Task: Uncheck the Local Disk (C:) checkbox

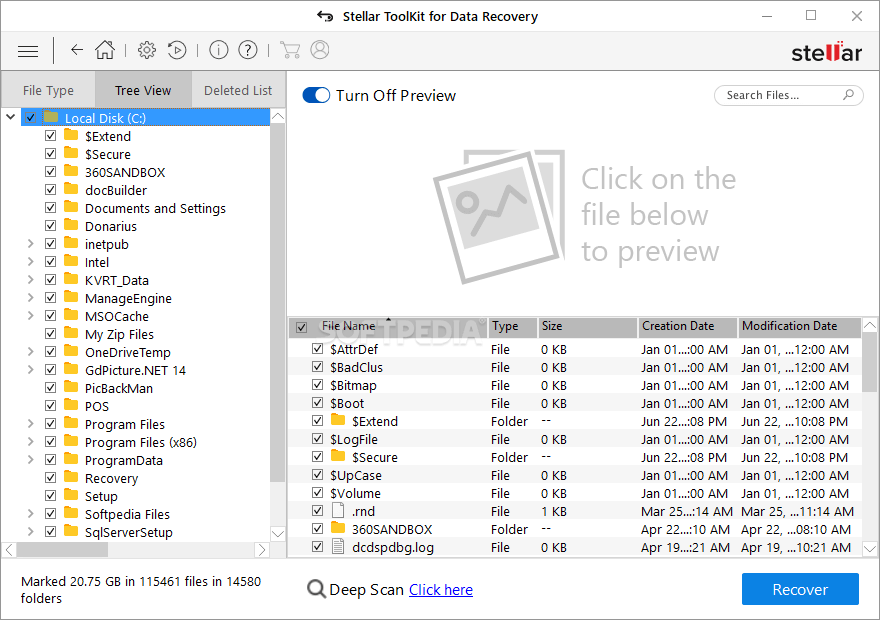Action: coord(30,118)
